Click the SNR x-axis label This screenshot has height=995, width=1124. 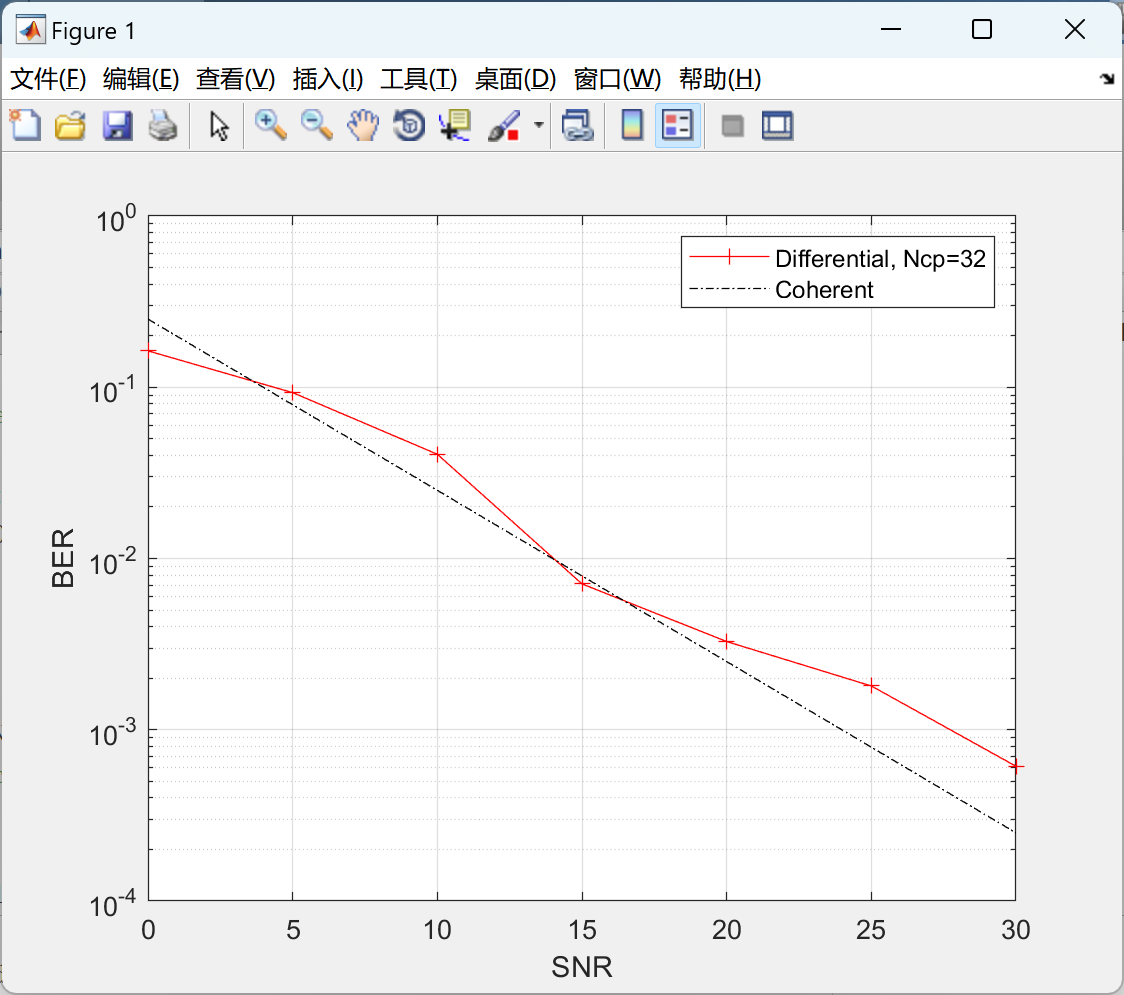582,967
